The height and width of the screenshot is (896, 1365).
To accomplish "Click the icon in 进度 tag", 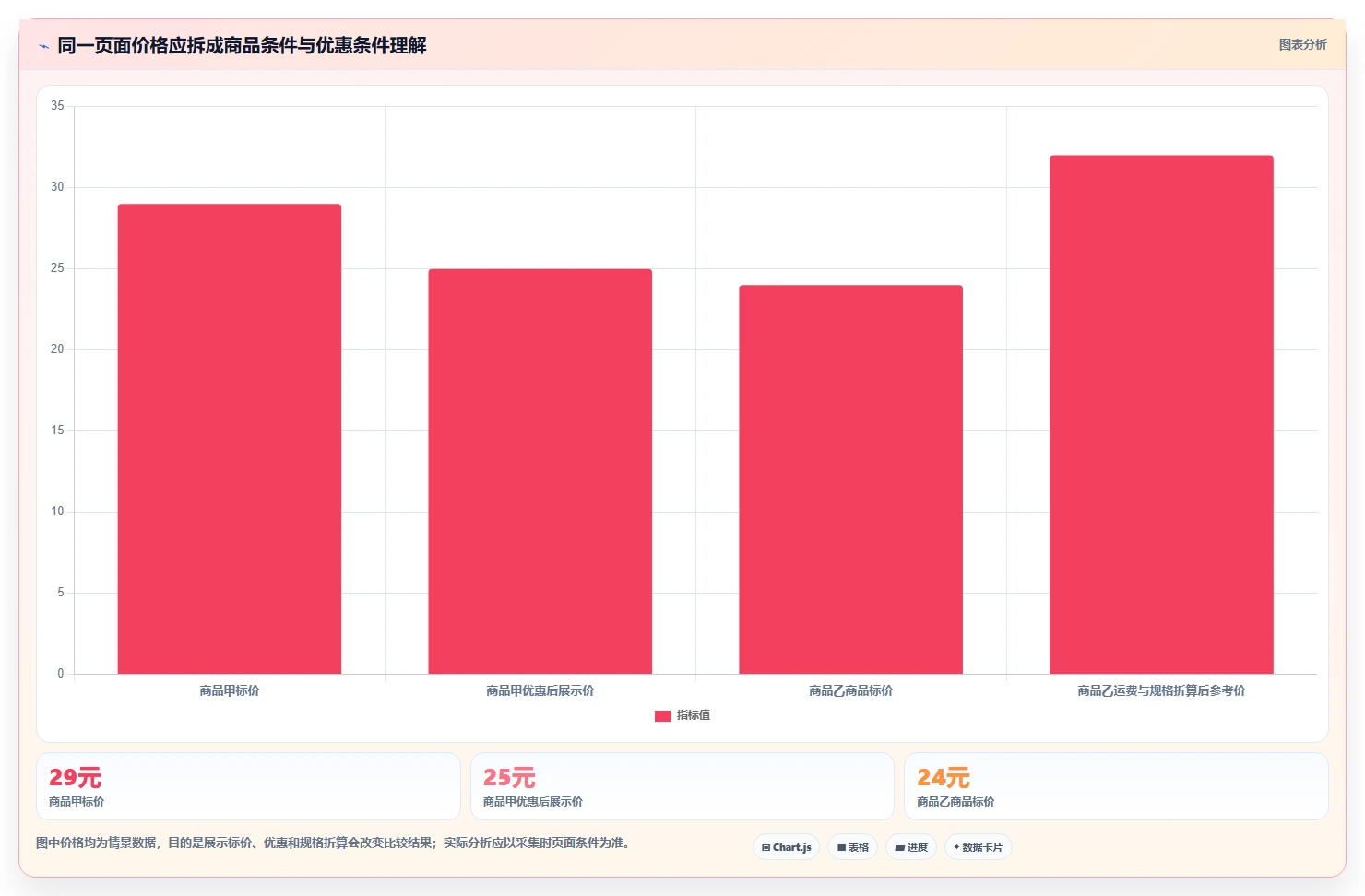I will 899,848.
